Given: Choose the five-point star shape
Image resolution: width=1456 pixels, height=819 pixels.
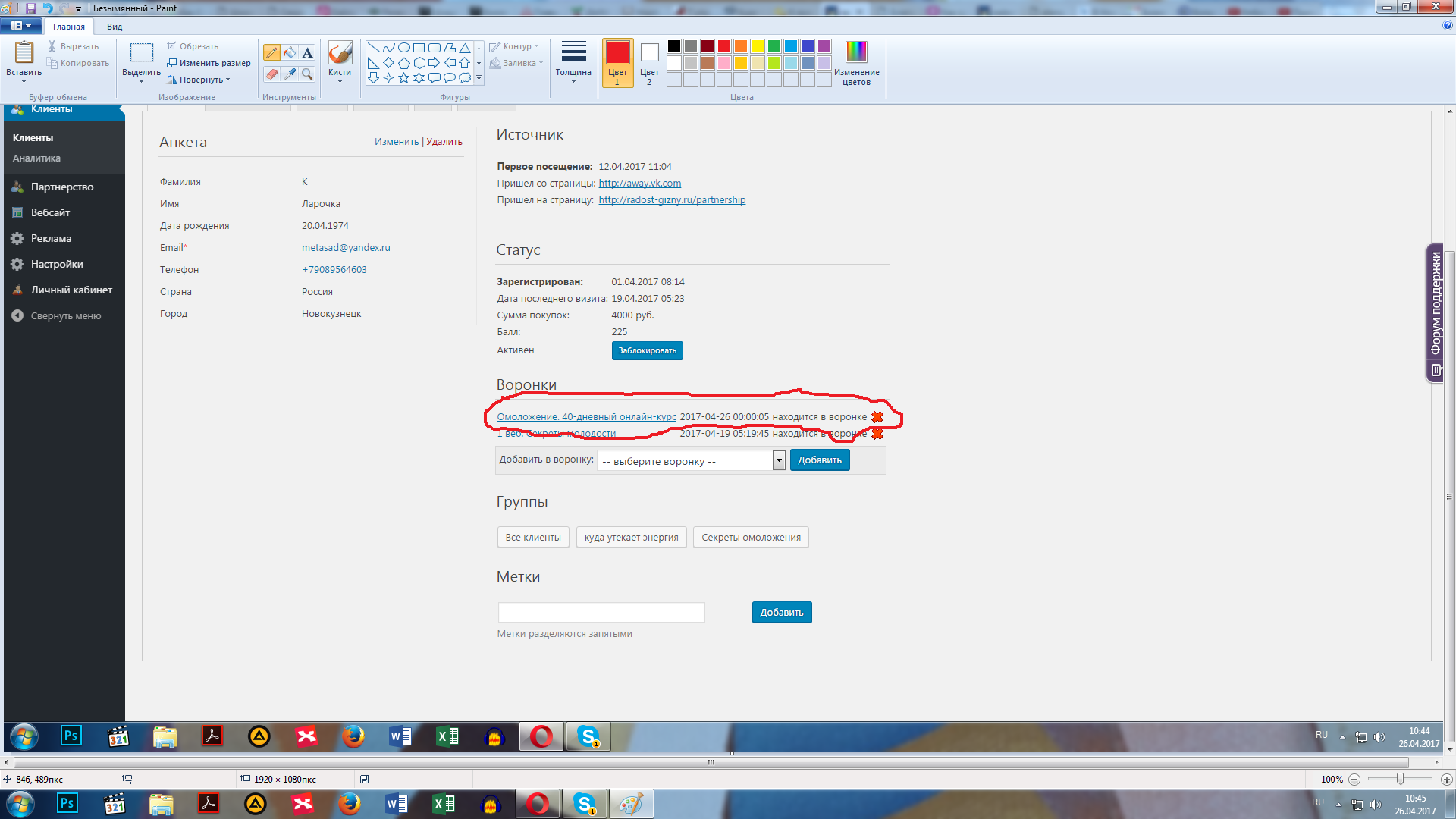Looking at the screenshot, I should [x=404, y=77].
